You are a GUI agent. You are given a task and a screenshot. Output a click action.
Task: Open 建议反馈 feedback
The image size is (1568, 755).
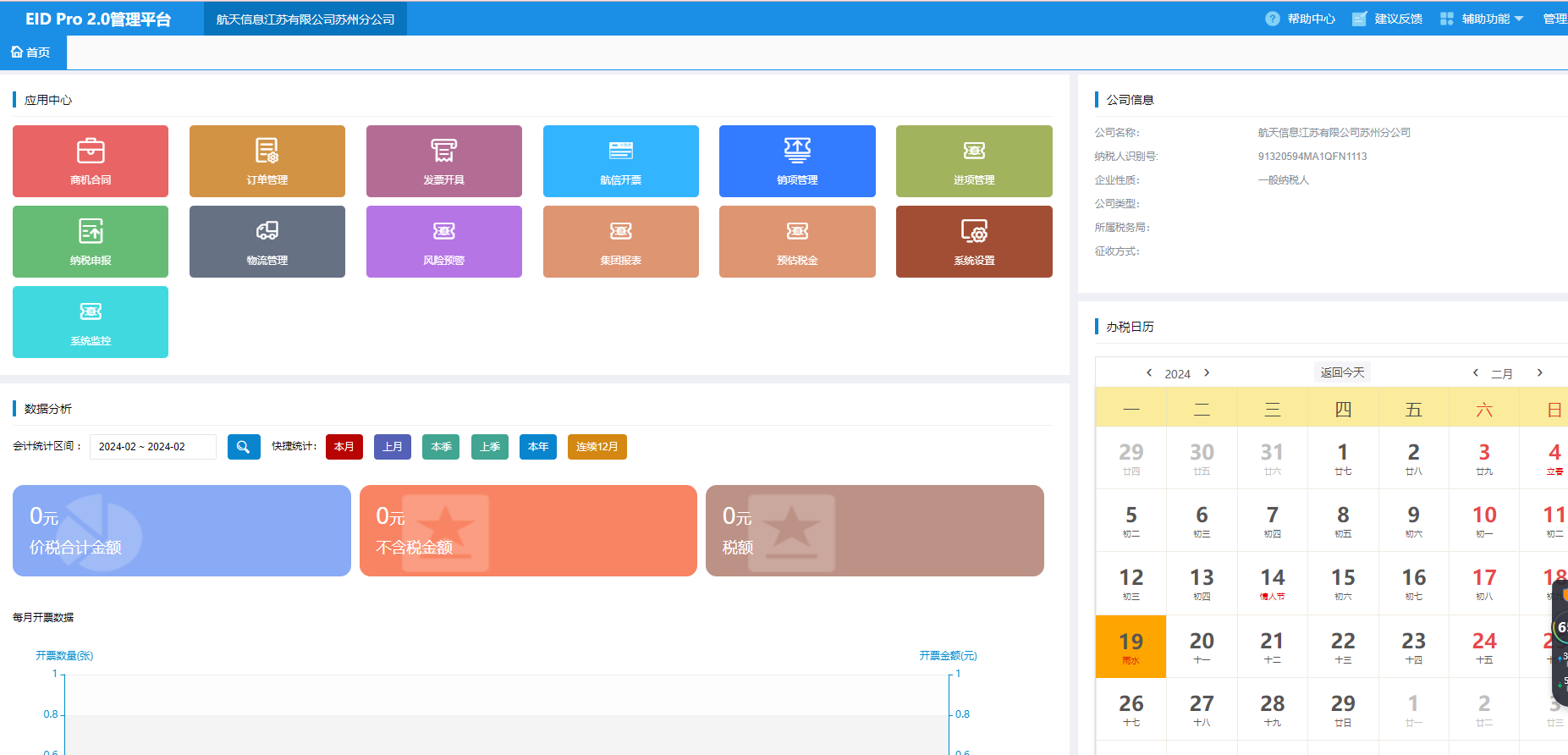point(1387,19)
